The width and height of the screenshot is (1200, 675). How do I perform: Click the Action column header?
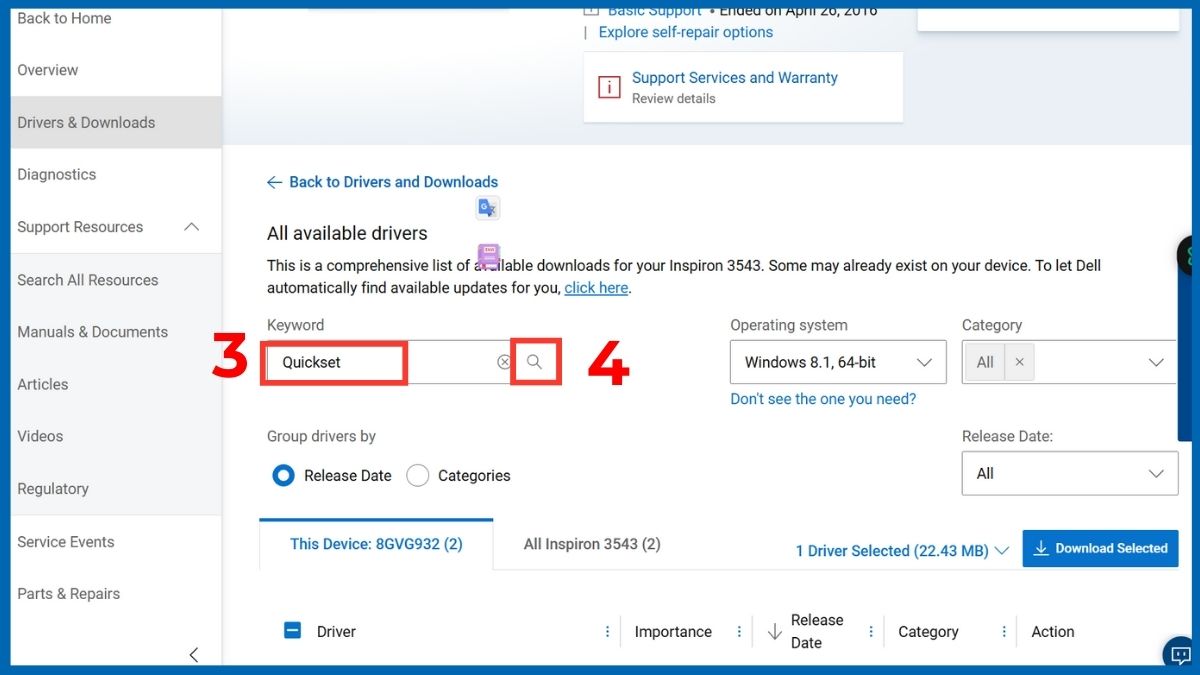pos(1053,632)
